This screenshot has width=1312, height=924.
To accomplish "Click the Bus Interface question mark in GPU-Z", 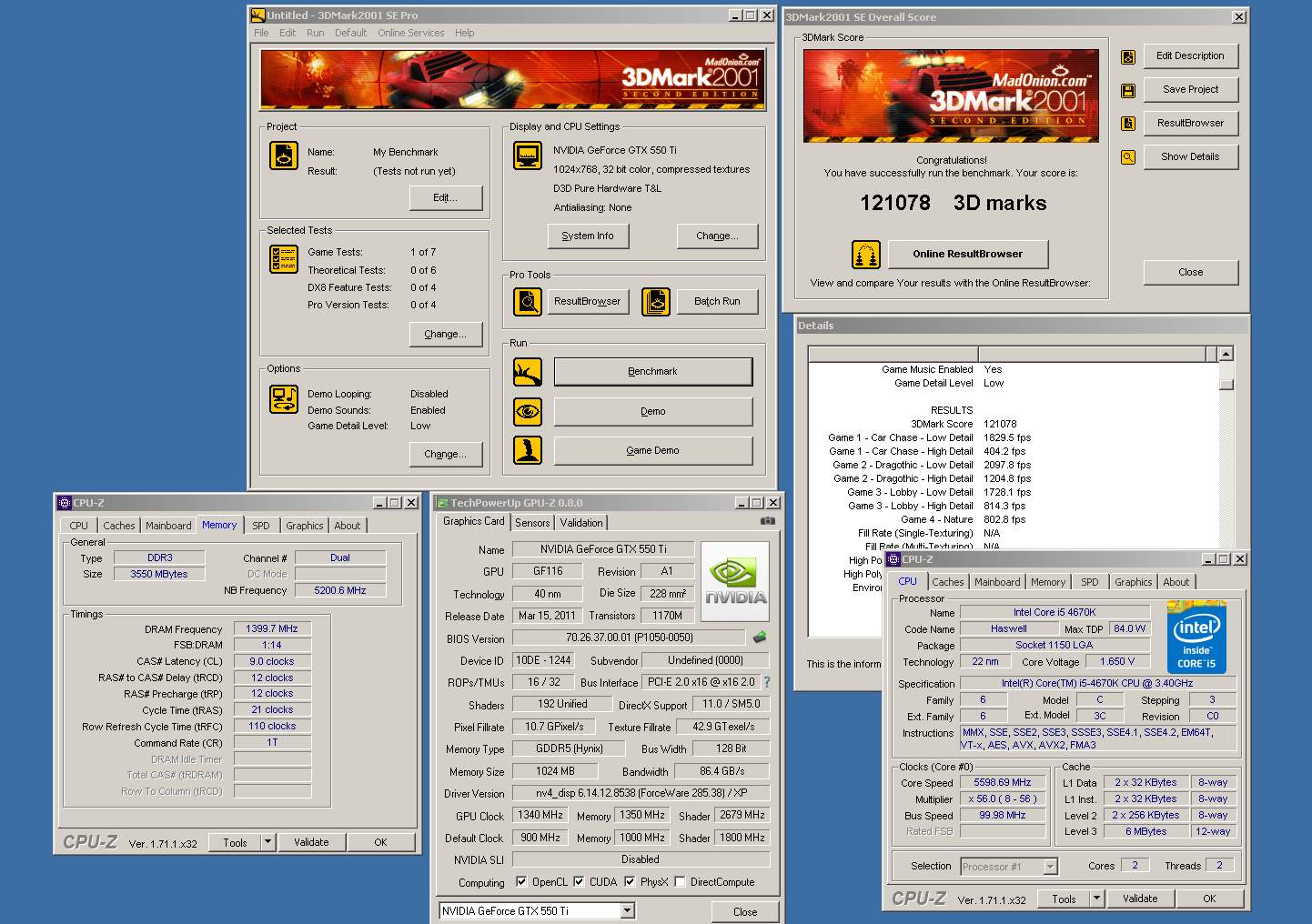I will [x=766, y=682].
